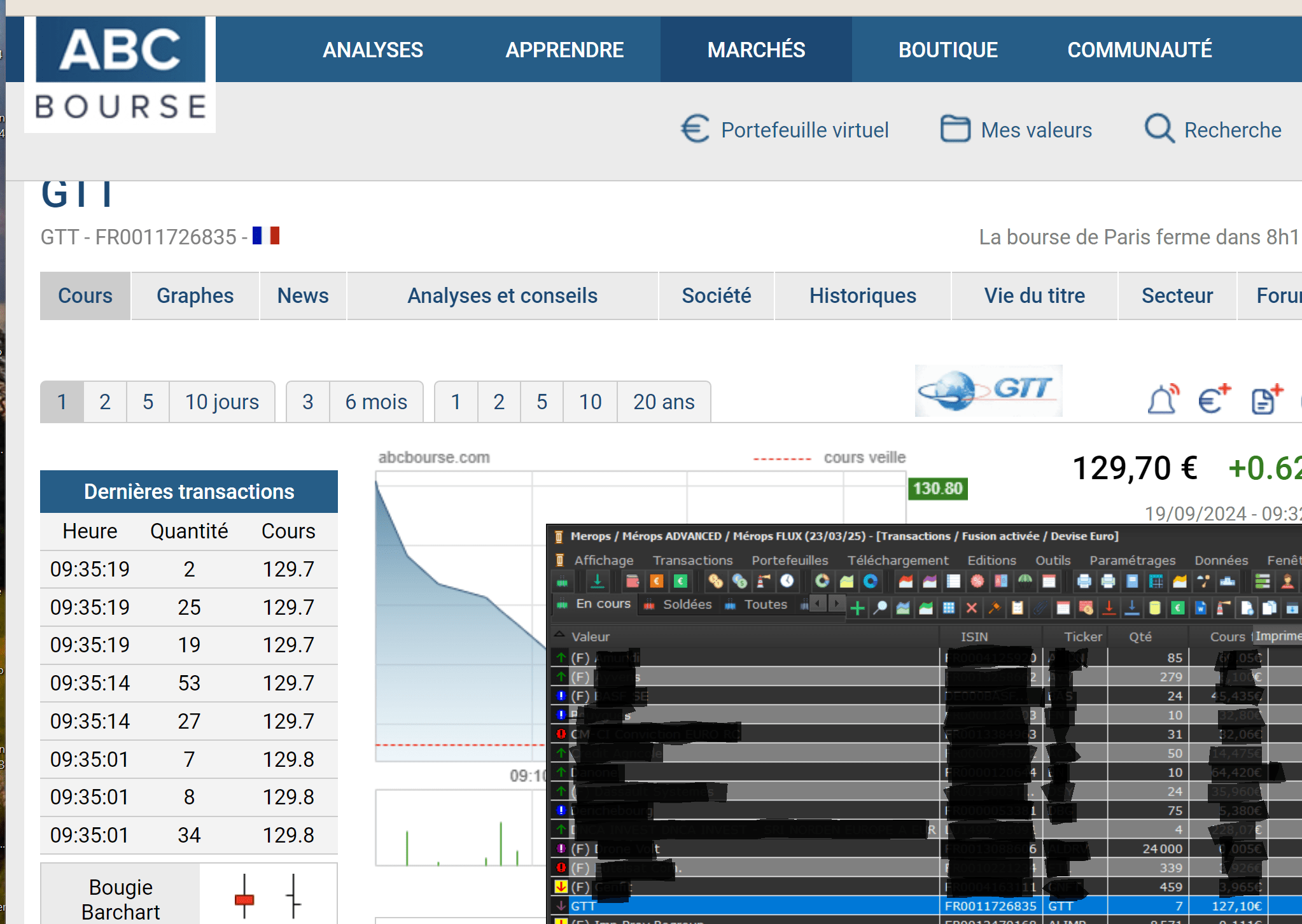Viewport: 1302px width, 924px height.
Task: Select the Toutes tab in Merops
Action: (756, 604)
